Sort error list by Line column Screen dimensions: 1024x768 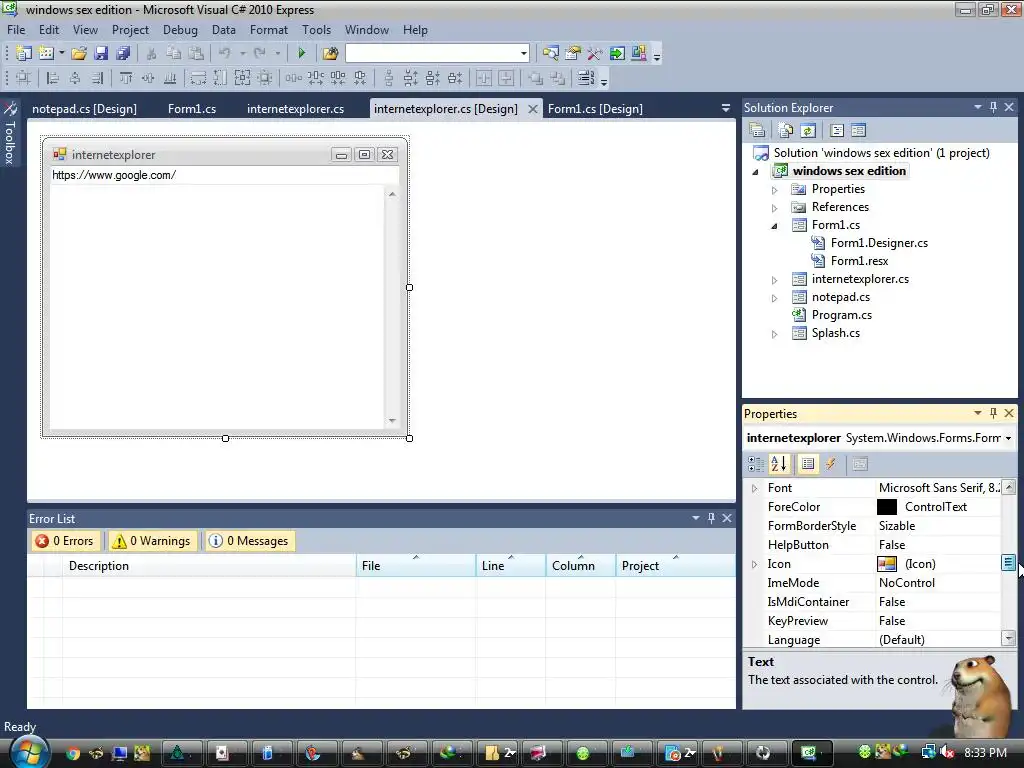[511, 566]
